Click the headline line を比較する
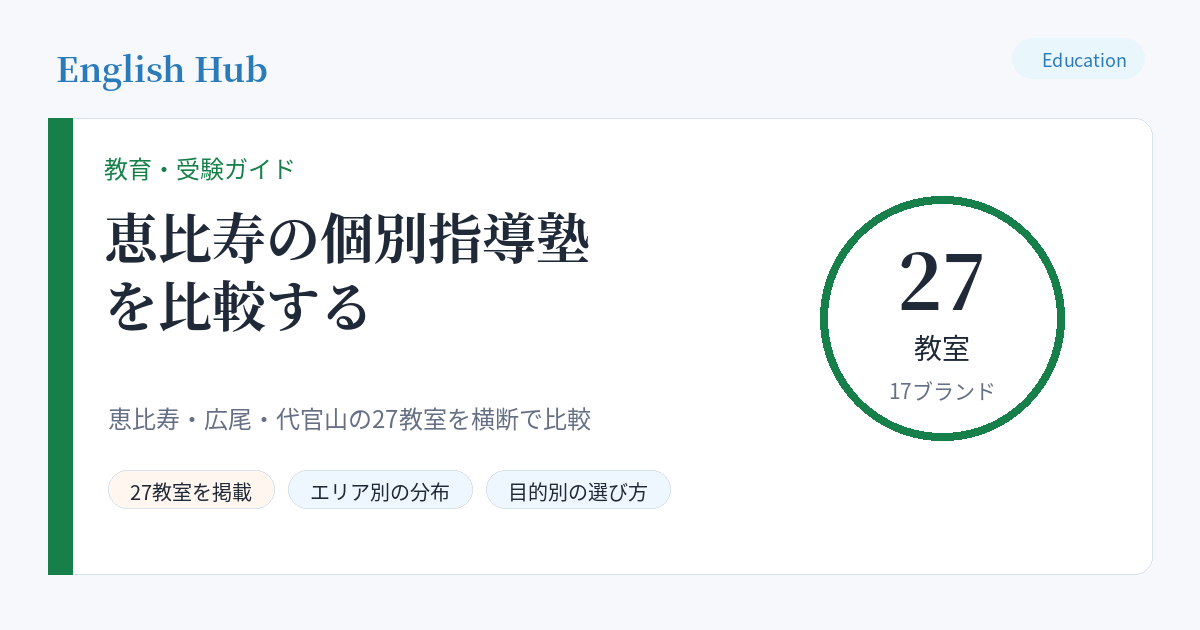Screen dimensions: 1200x630 [238, 307]
